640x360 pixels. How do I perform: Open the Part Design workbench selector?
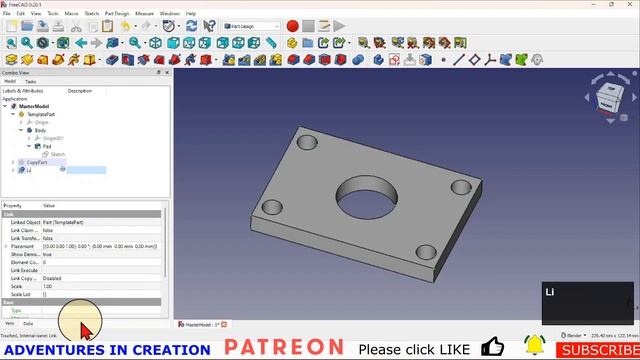(x=251, y=26)
